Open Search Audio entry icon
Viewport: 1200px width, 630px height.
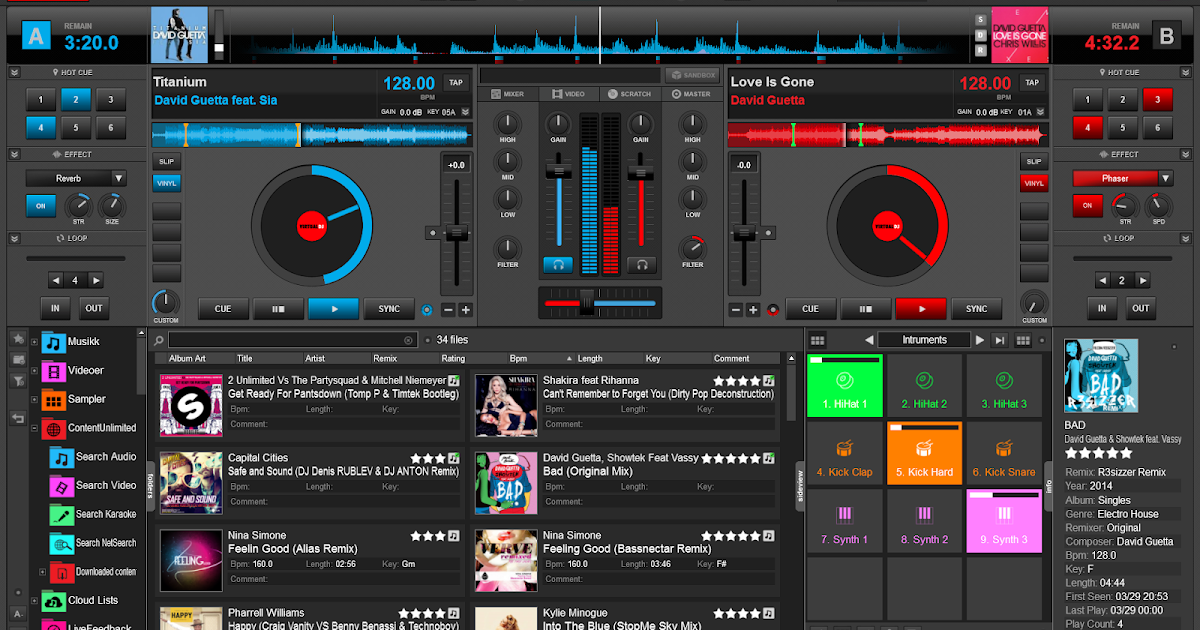coord(62,458)
